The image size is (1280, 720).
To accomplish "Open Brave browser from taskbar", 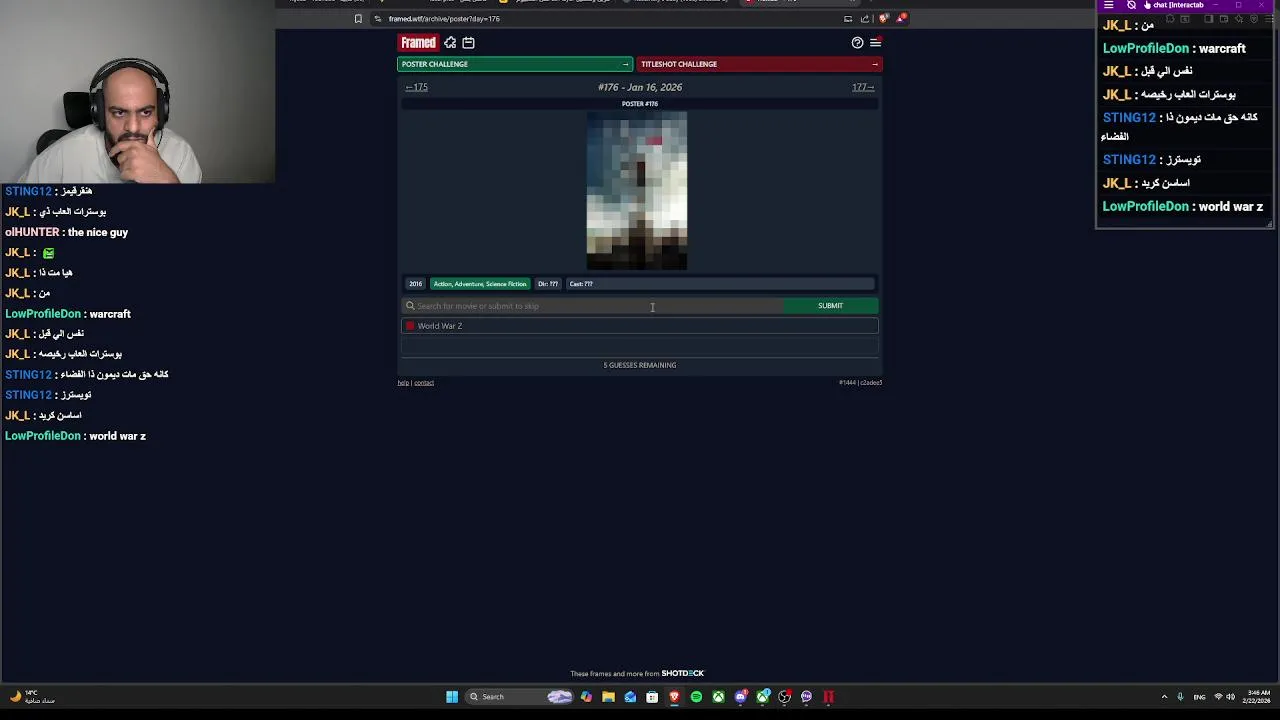I will click(674, 697).
